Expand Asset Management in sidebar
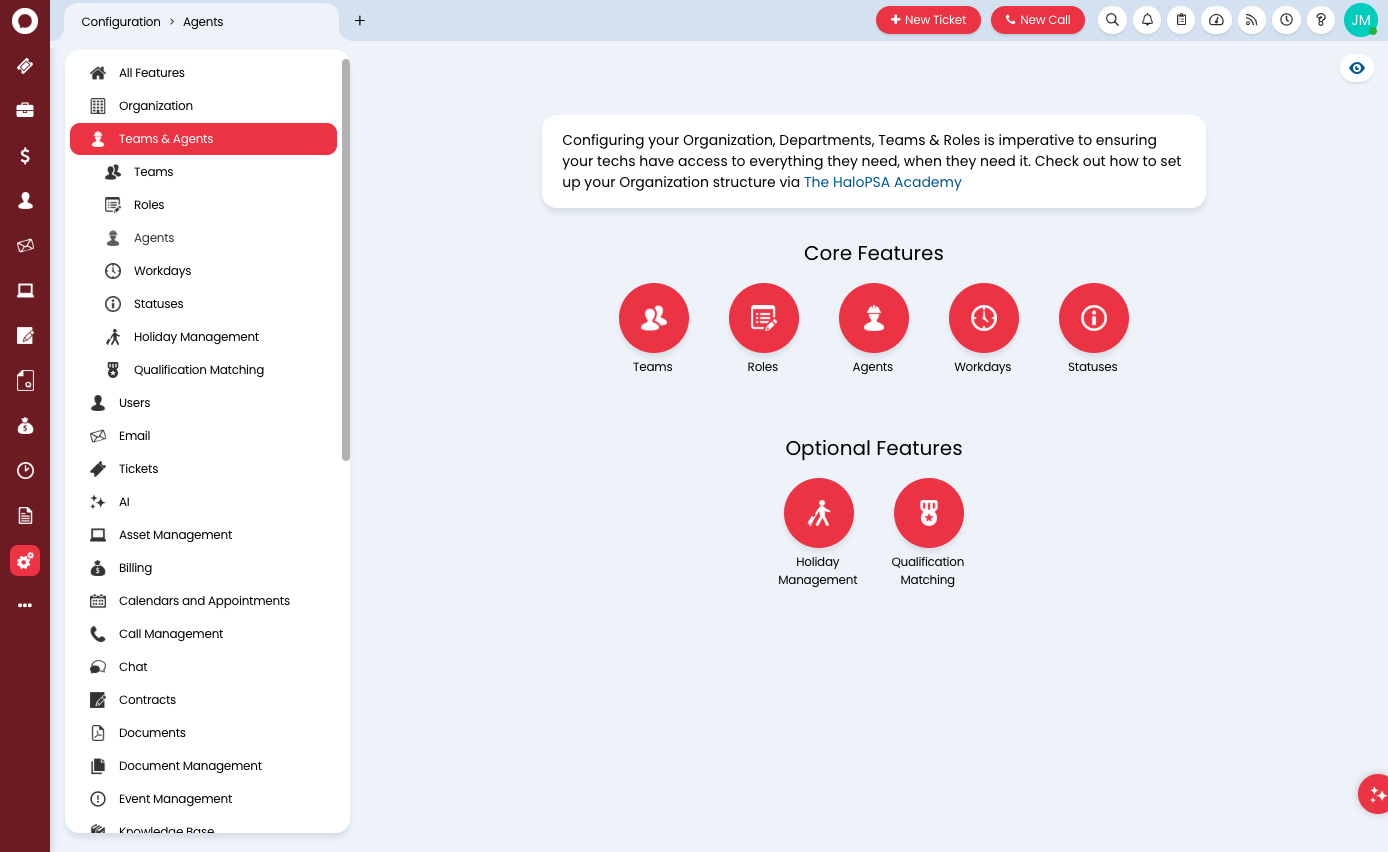The image size is (1388, 852). (203, 535)
